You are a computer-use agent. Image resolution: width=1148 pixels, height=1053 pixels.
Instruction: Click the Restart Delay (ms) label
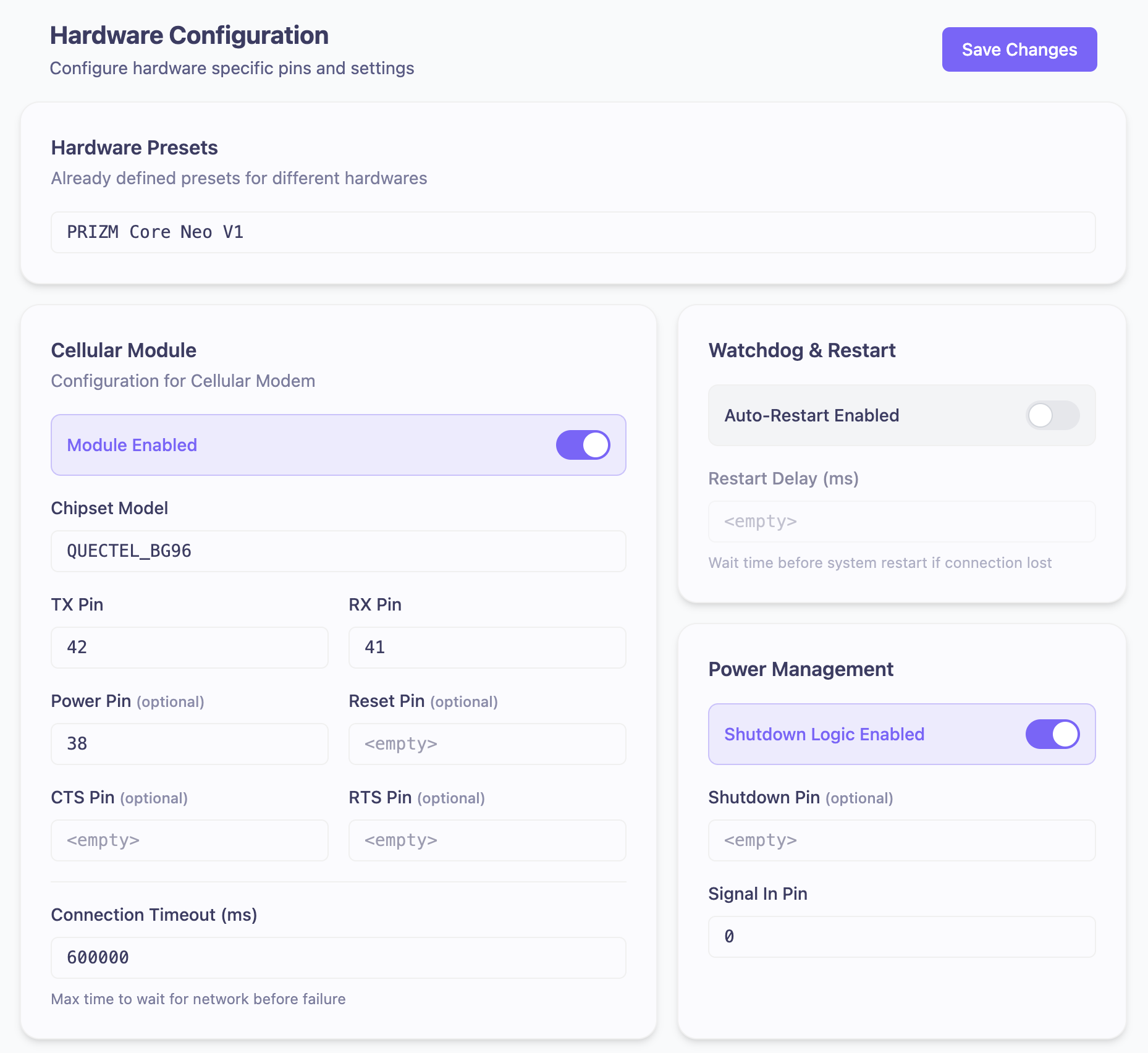(783, 478)
